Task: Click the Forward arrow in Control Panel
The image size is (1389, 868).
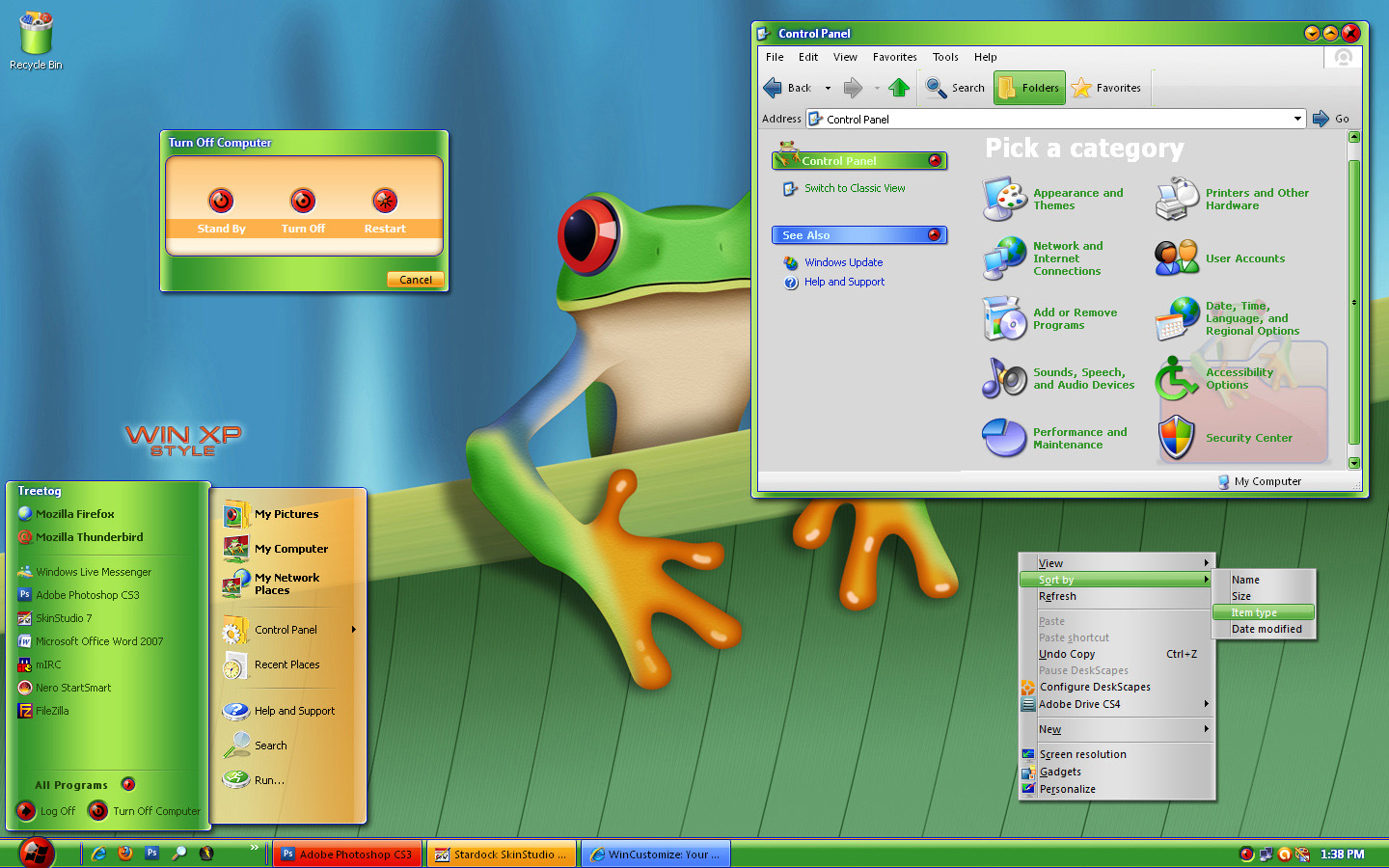Action: click(x=853, y=88)
